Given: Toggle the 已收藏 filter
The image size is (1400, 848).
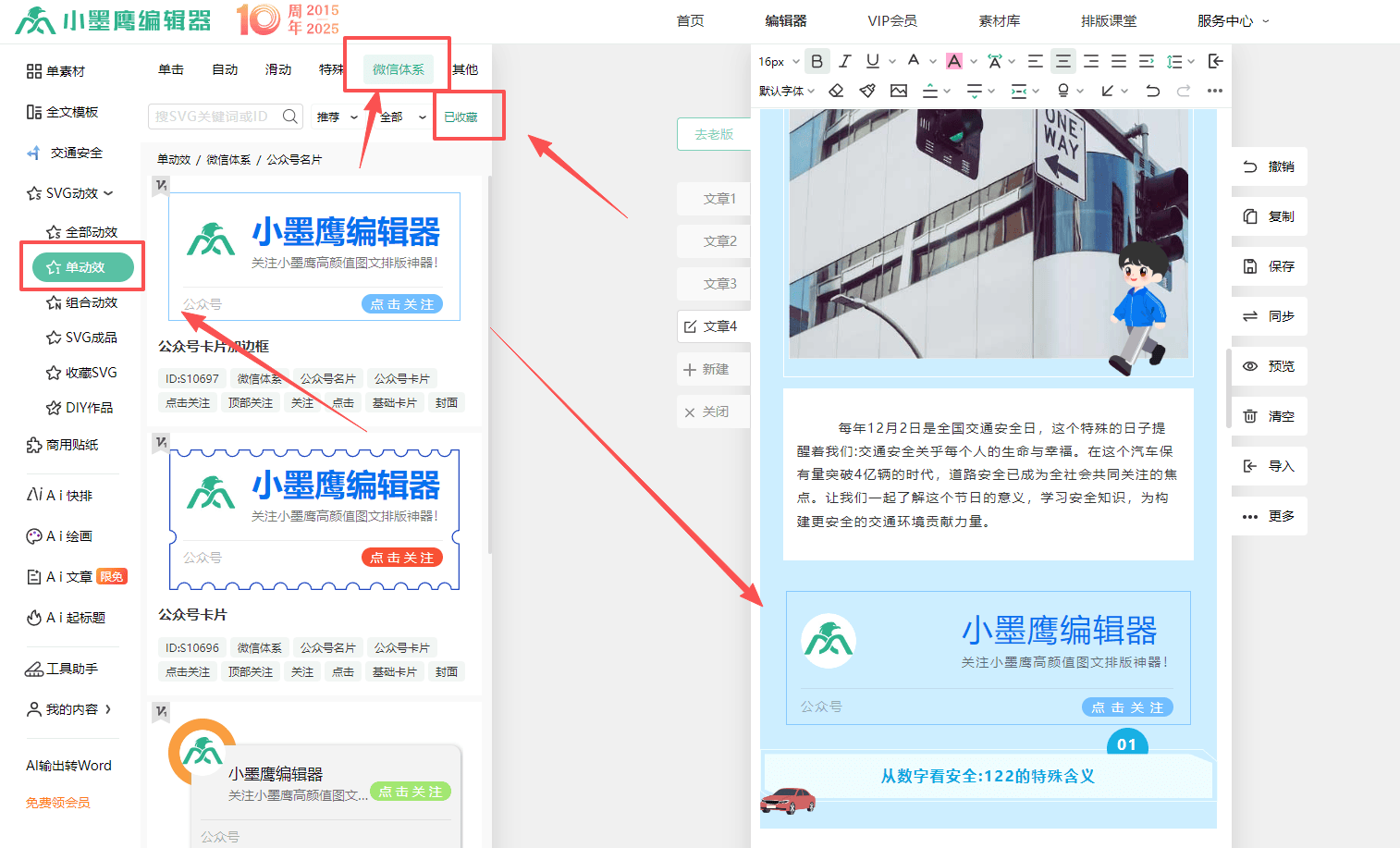Looking at the screenshot, I should [x=461, y=117].
